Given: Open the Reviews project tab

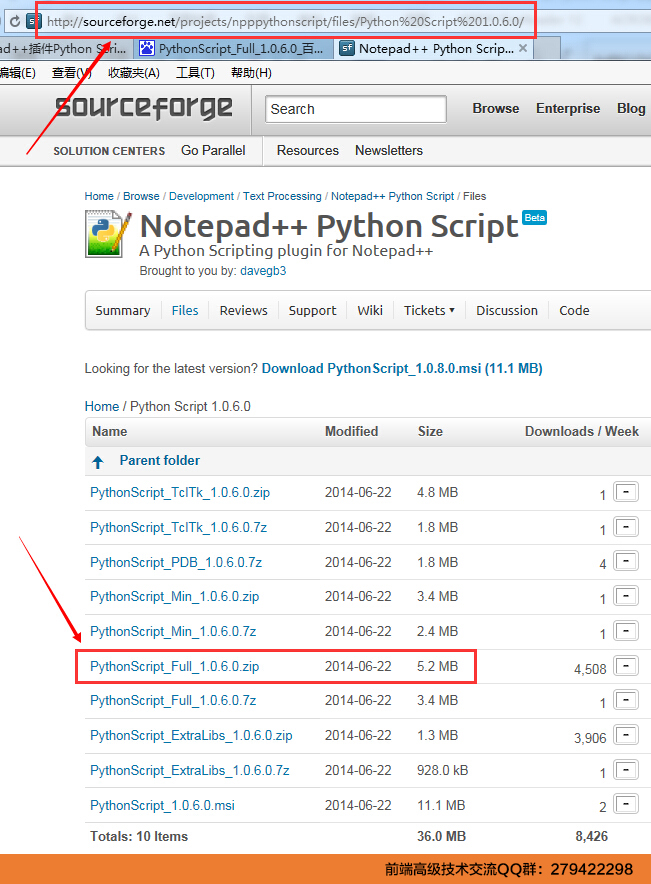Looking at the screenshot, I should coord(243,310).
